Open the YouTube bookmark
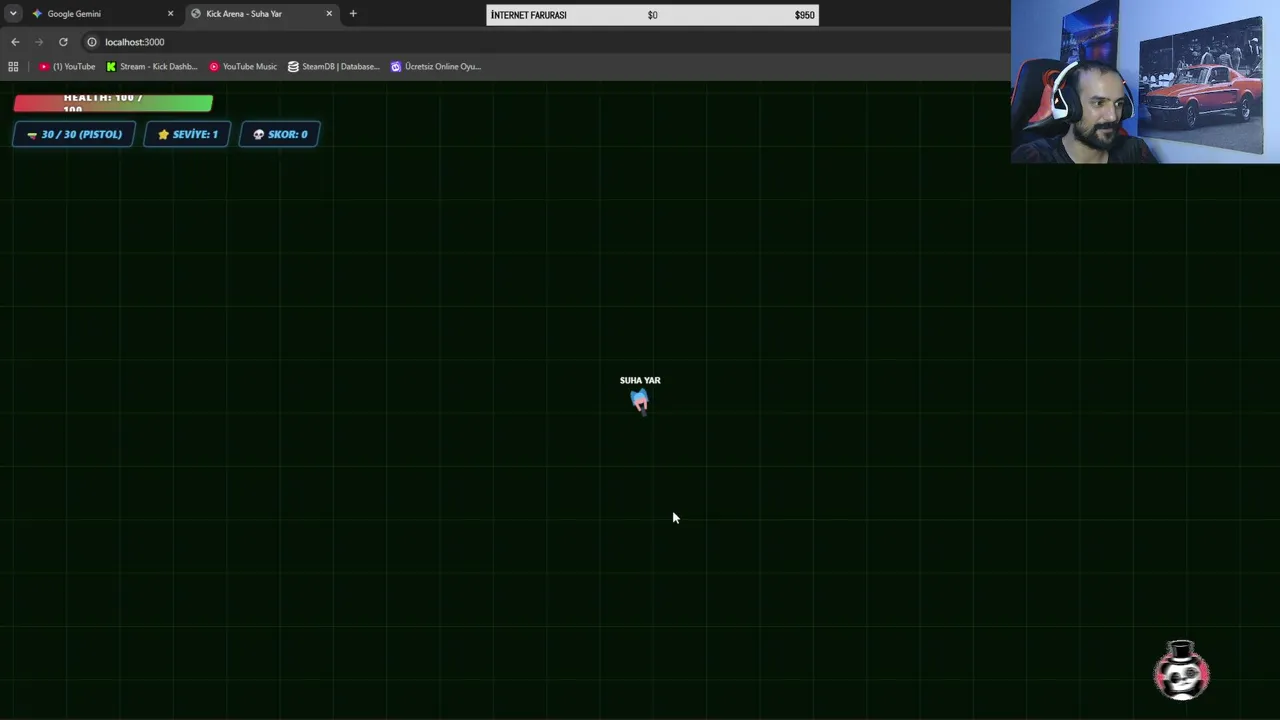 (x=67, y=67)
